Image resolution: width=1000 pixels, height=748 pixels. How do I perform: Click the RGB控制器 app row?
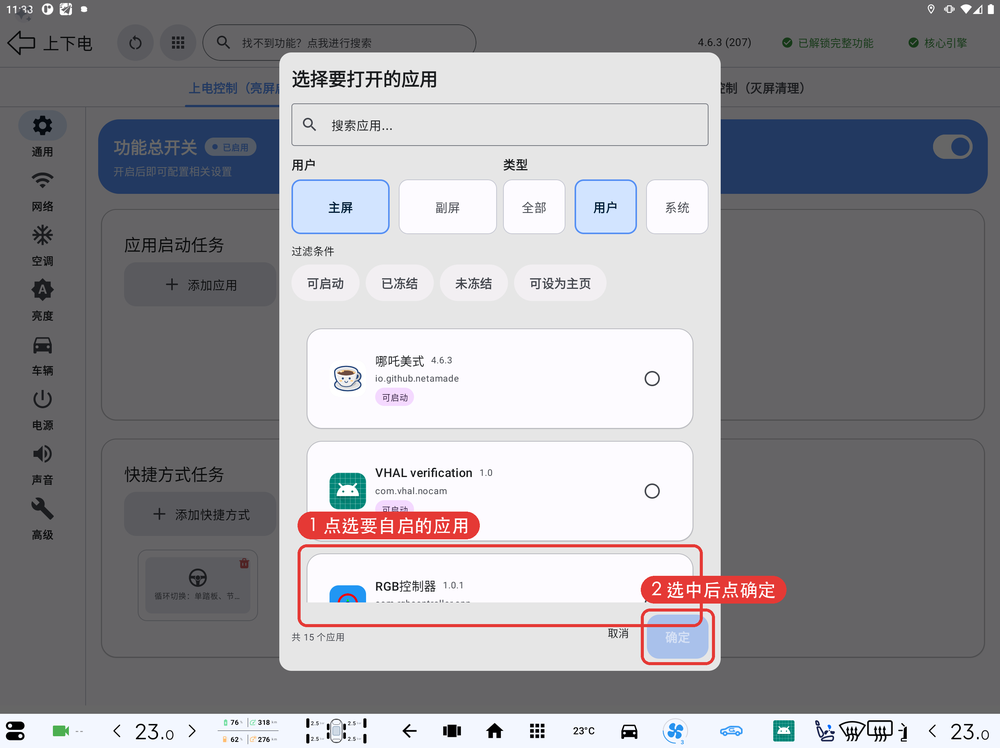pos(500,579)
